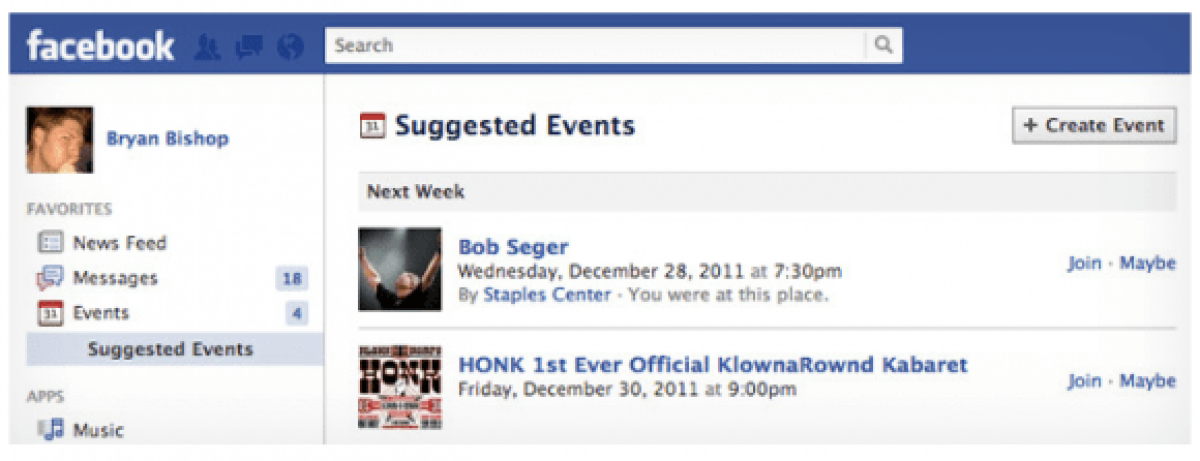
Task: Open Bryan Bishop profile picture
Action: point(60,140)
